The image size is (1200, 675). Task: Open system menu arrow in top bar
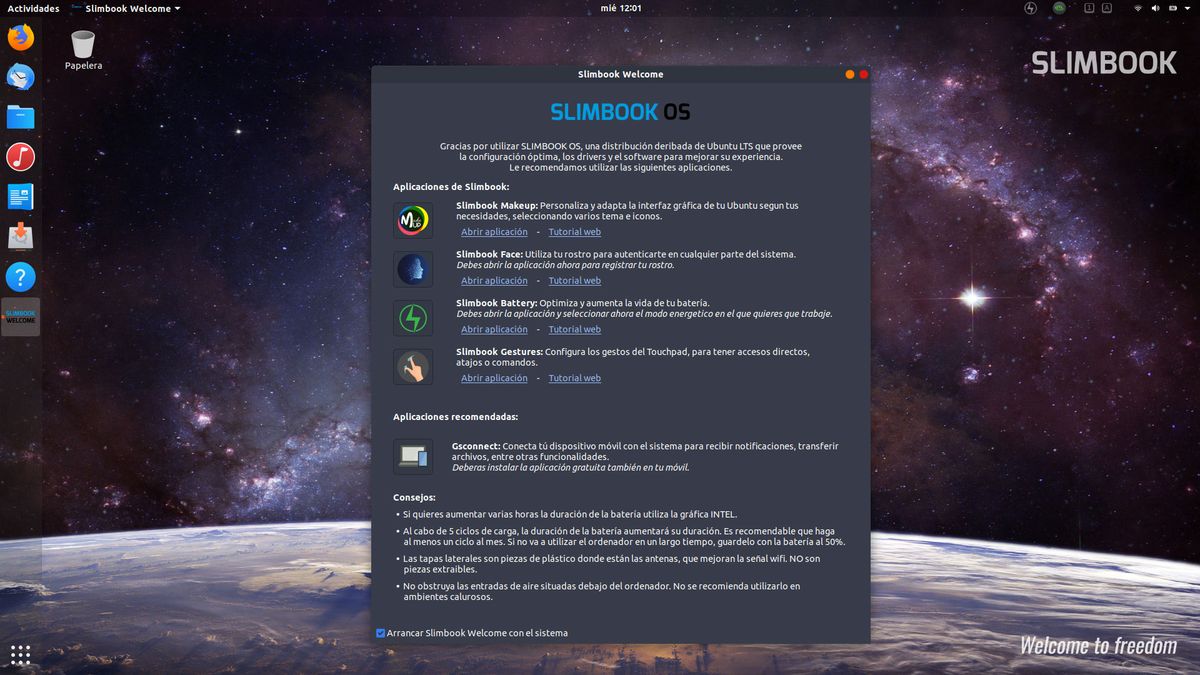(x=1185, y=8)
